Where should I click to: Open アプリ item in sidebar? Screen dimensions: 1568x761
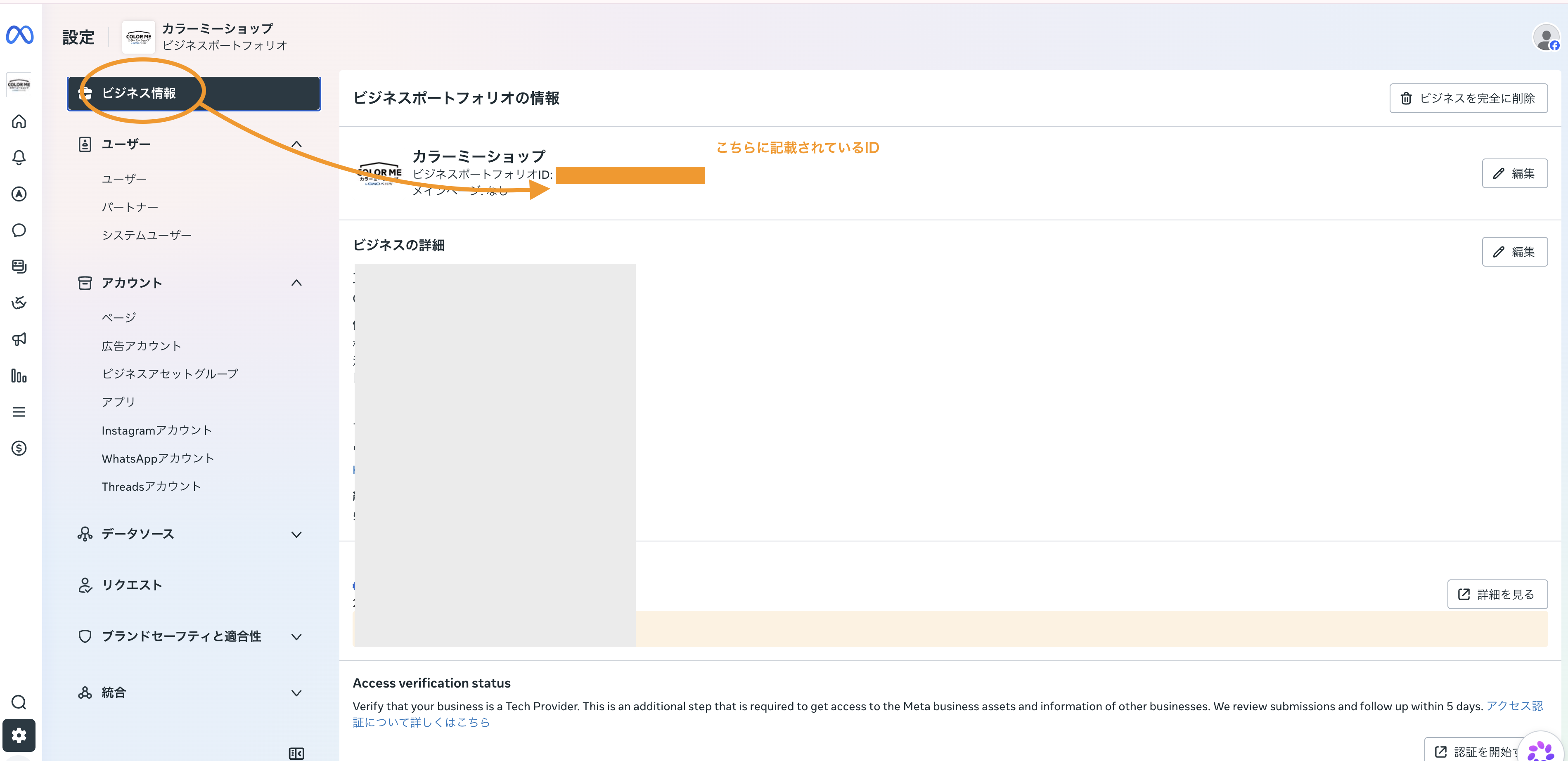tap(119, 402)
